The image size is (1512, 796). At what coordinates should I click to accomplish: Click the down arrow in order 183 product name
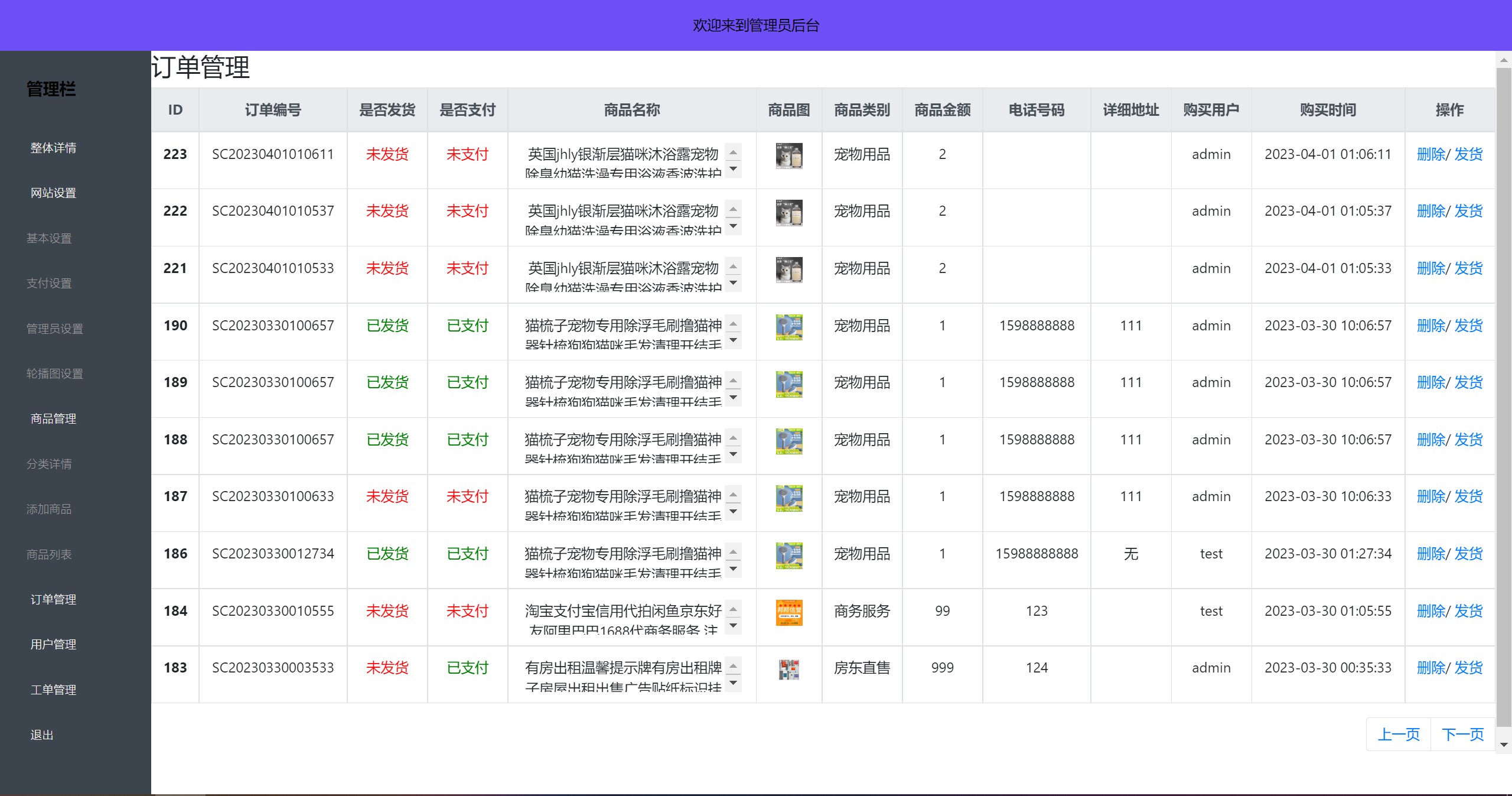(x=734, y=684)
